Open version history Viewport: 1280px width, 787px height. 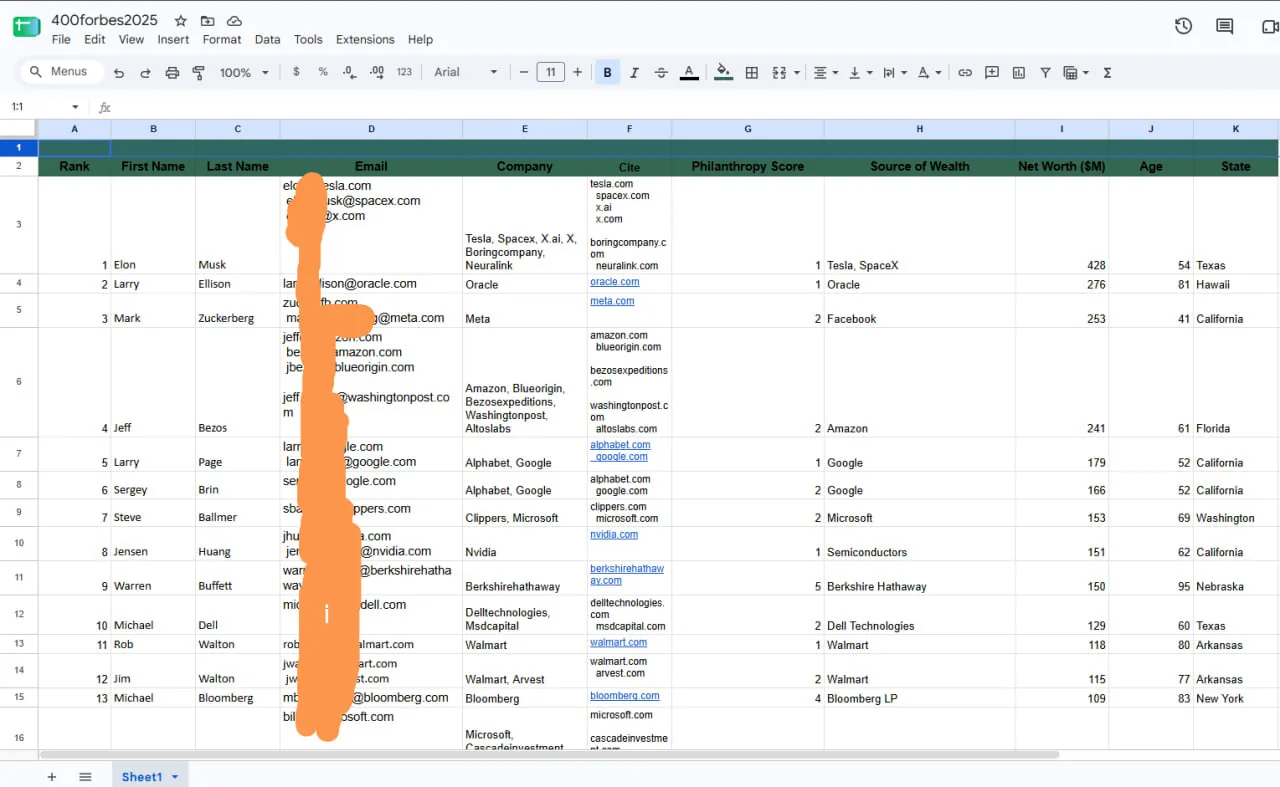pos(1183,26)
